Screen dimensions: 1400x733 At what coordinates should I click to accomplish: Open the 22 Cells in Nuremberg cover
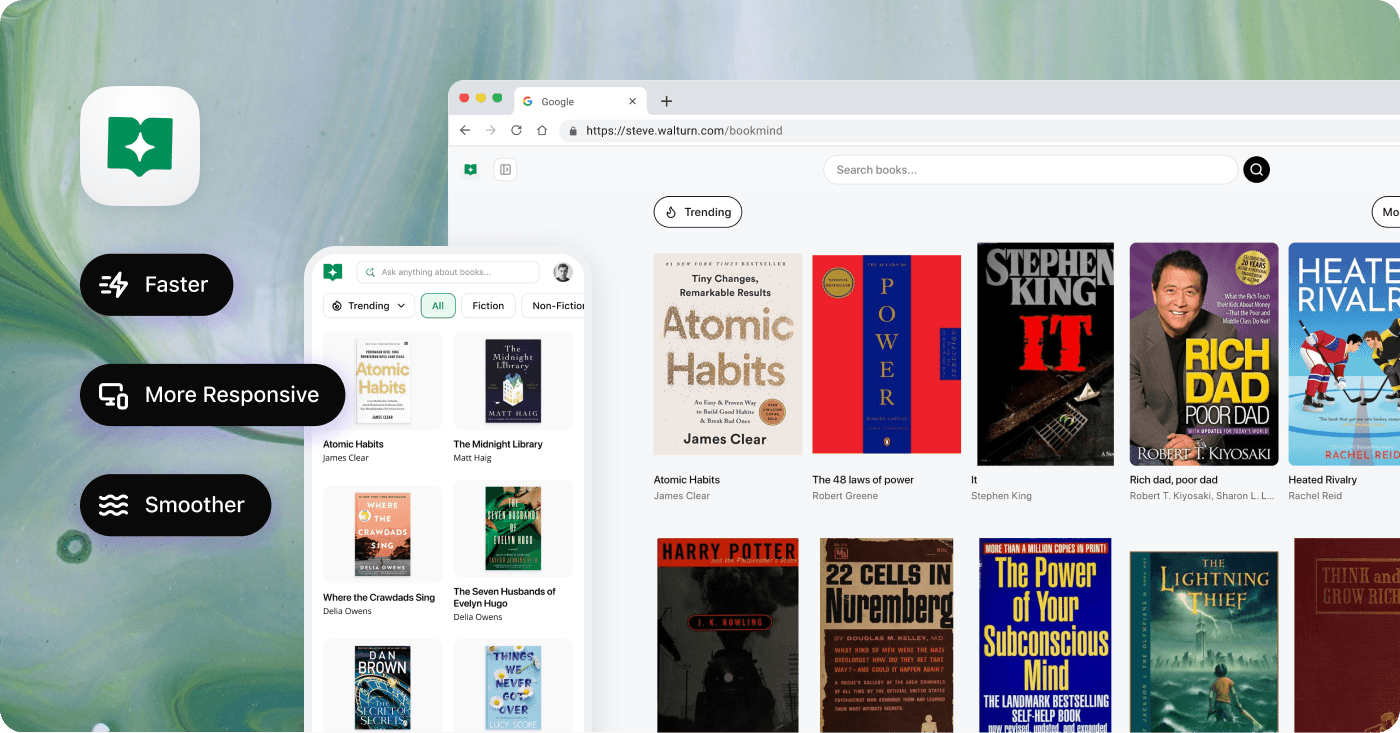click(x=887, y=635)
